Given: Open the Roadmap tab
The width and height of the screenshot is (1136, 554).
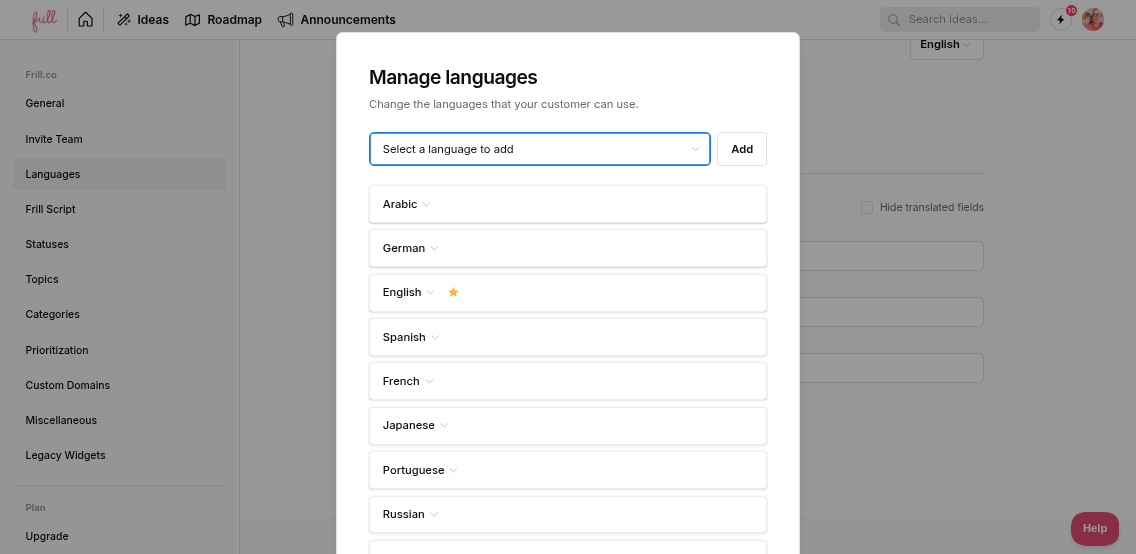Looking at the screenshot, I should [223, 20].
